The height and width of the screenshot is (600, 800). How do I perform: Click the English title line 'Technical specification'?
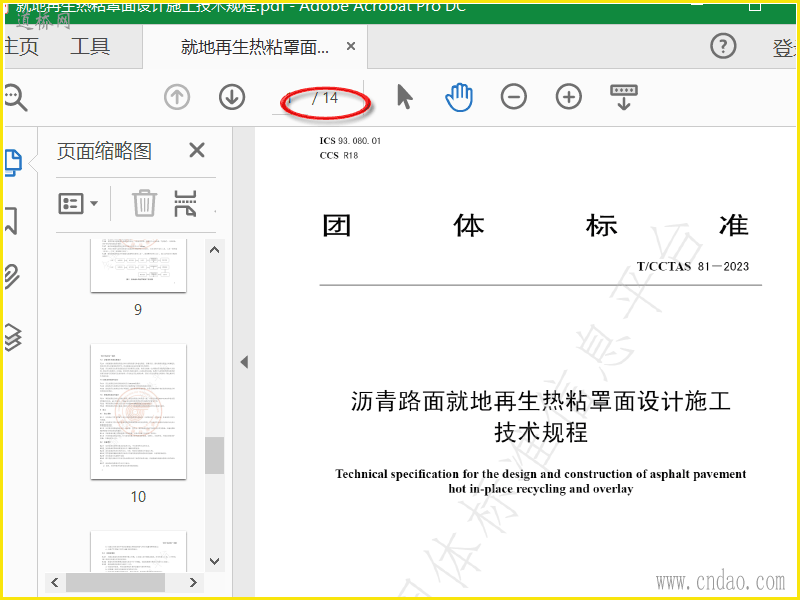click(x=541, y=474)
